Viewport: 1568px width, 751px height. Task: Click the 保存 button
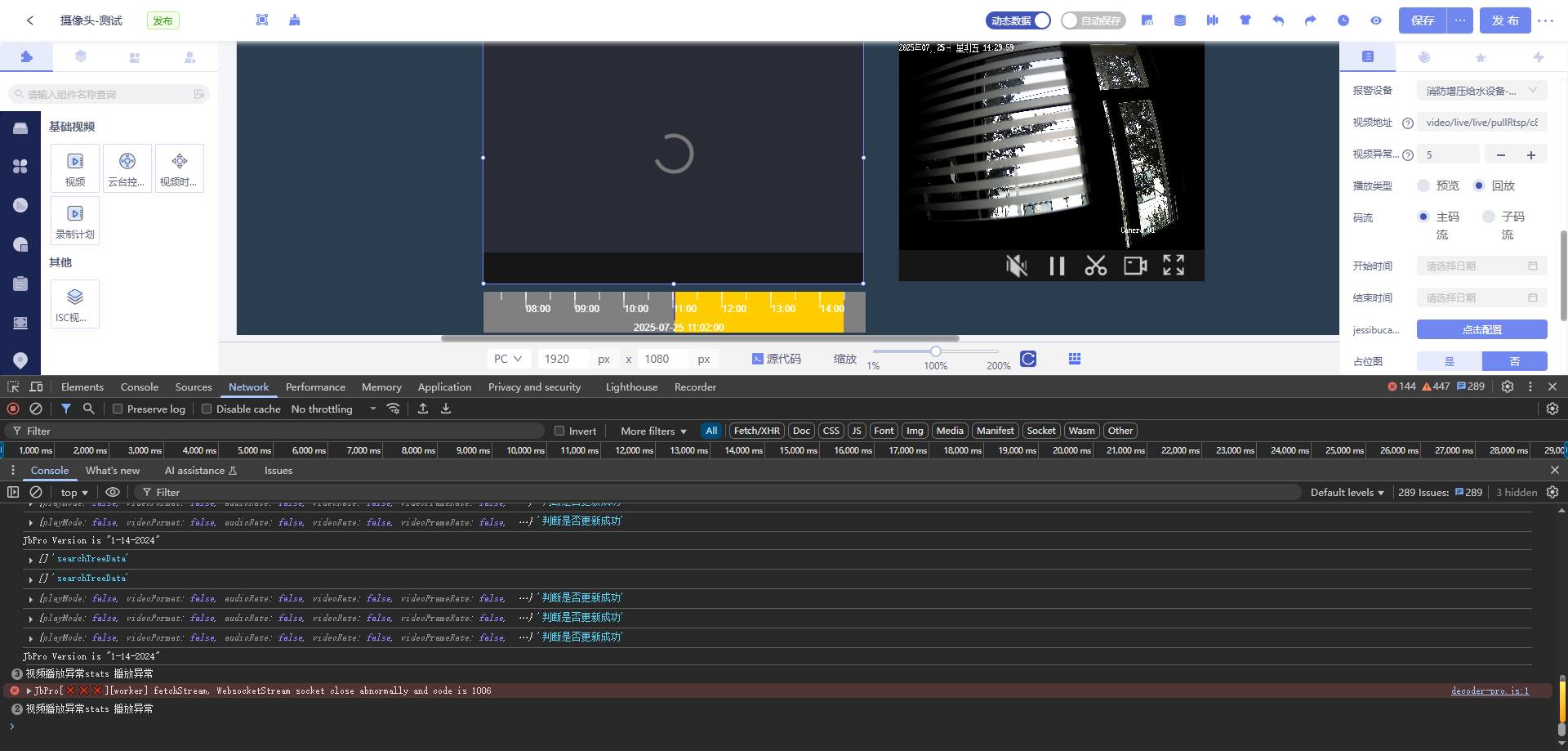point(1423,20)
